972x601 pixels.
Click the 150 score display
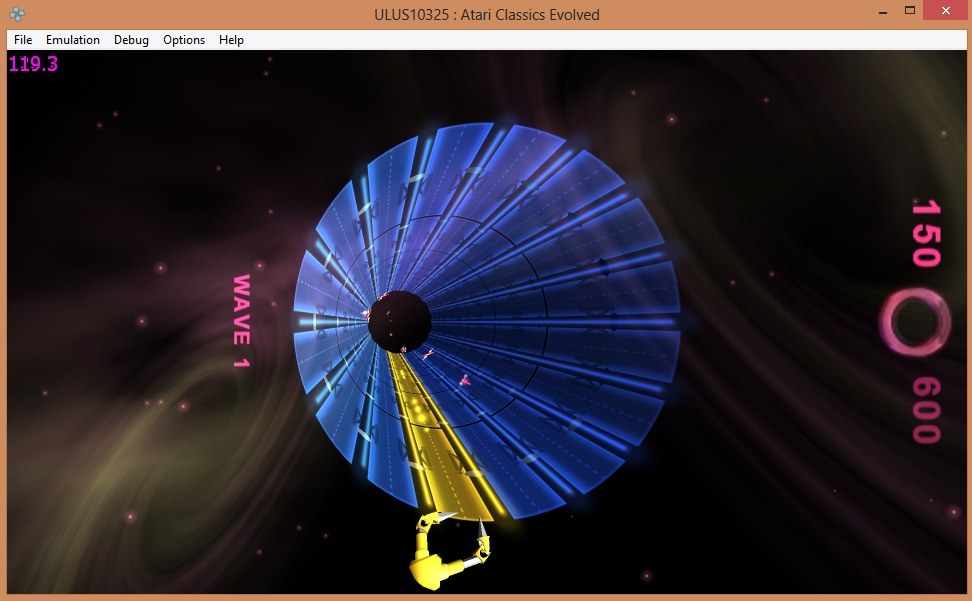tap(925, 233)
